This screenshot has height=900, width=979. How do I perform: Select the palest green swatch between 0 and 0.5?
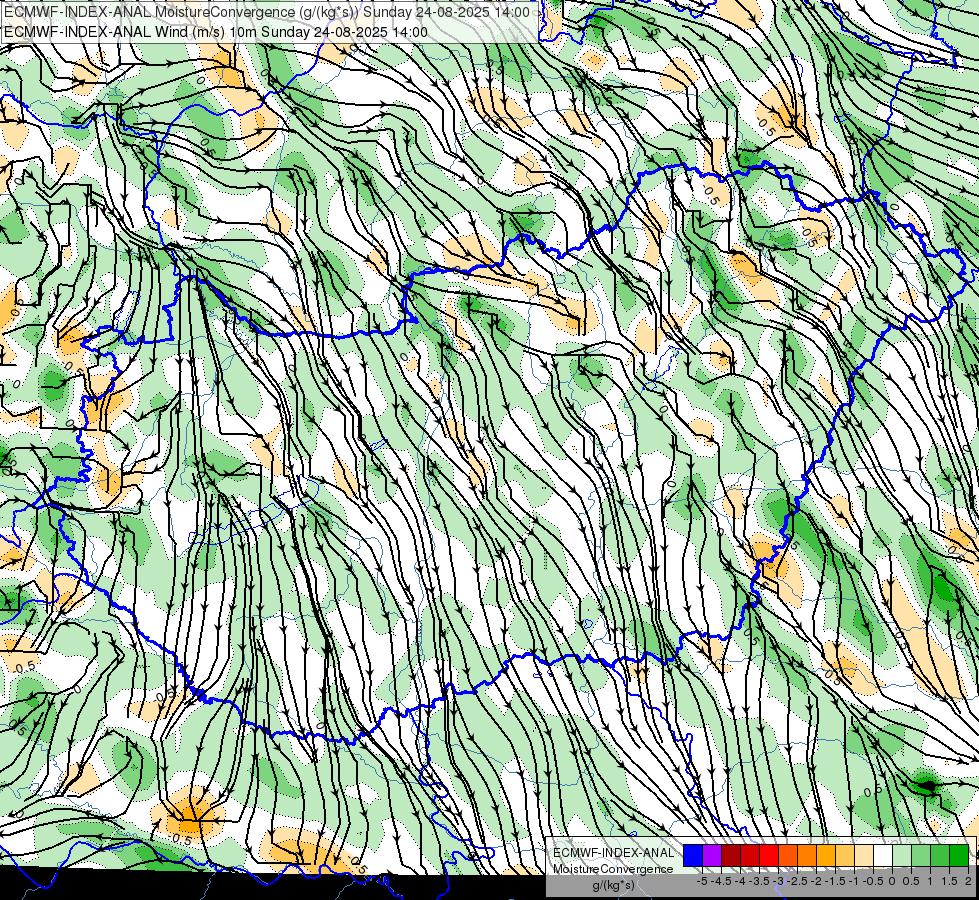click(x=902, y=856)
